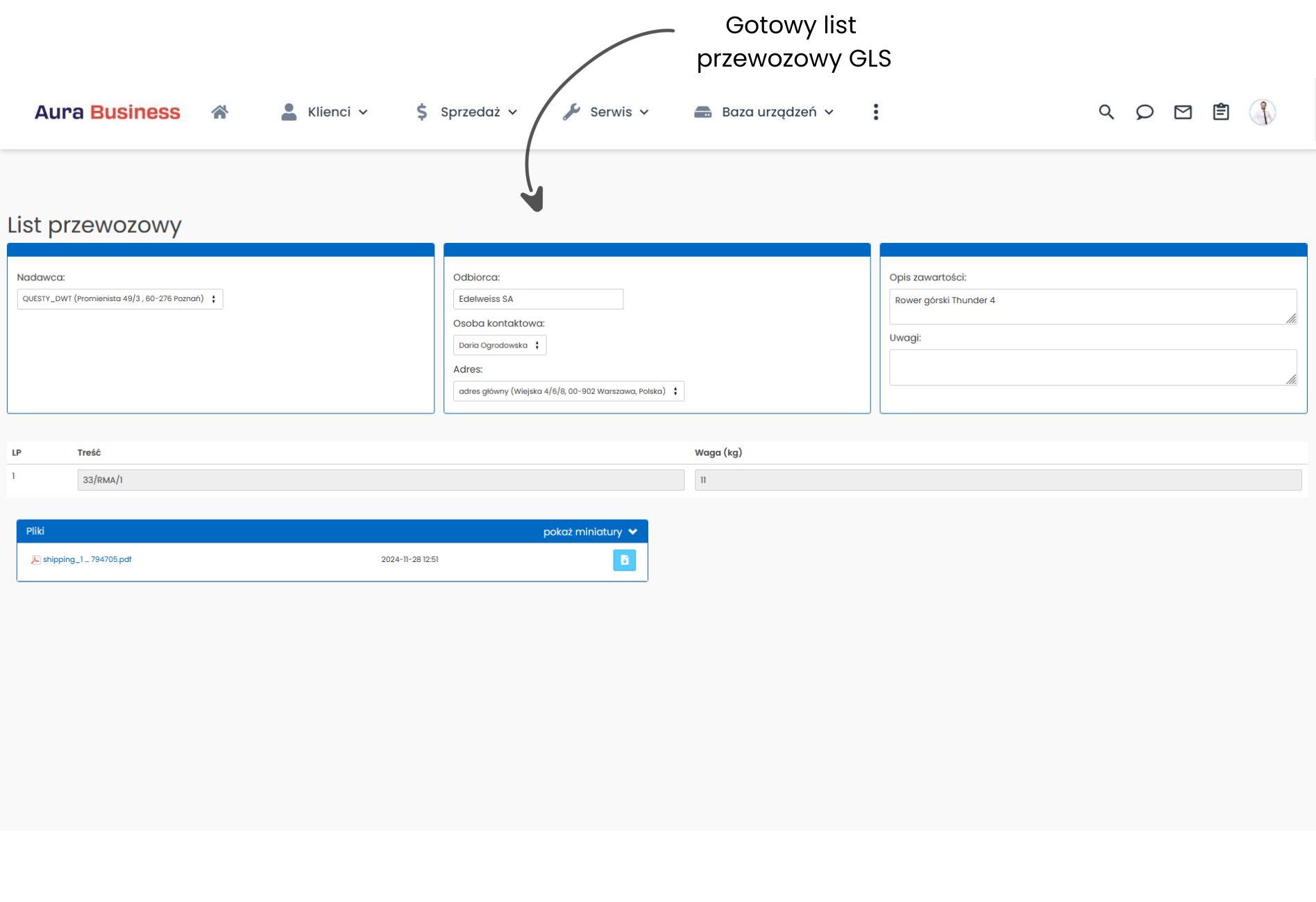Click the PDF file icon next to shipping file
Screen dimensions: 1316x902
pyautogui.click(x=35, y=559)
